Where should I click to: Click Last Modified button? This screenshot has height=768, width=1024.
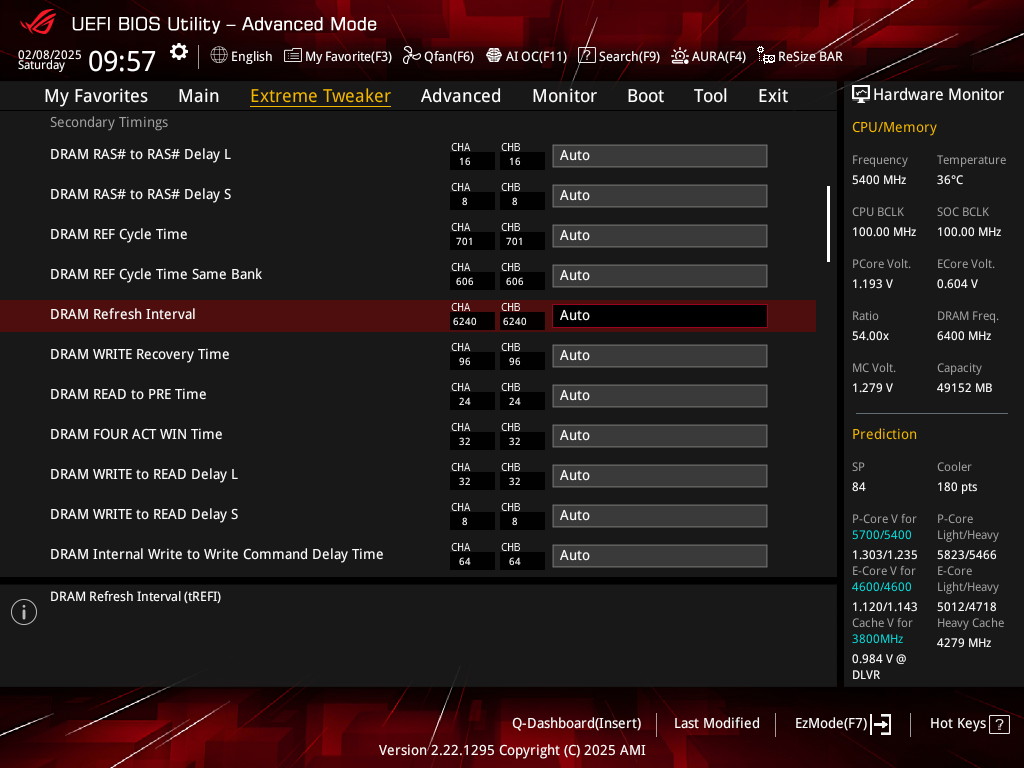click(x=716, y=724)
